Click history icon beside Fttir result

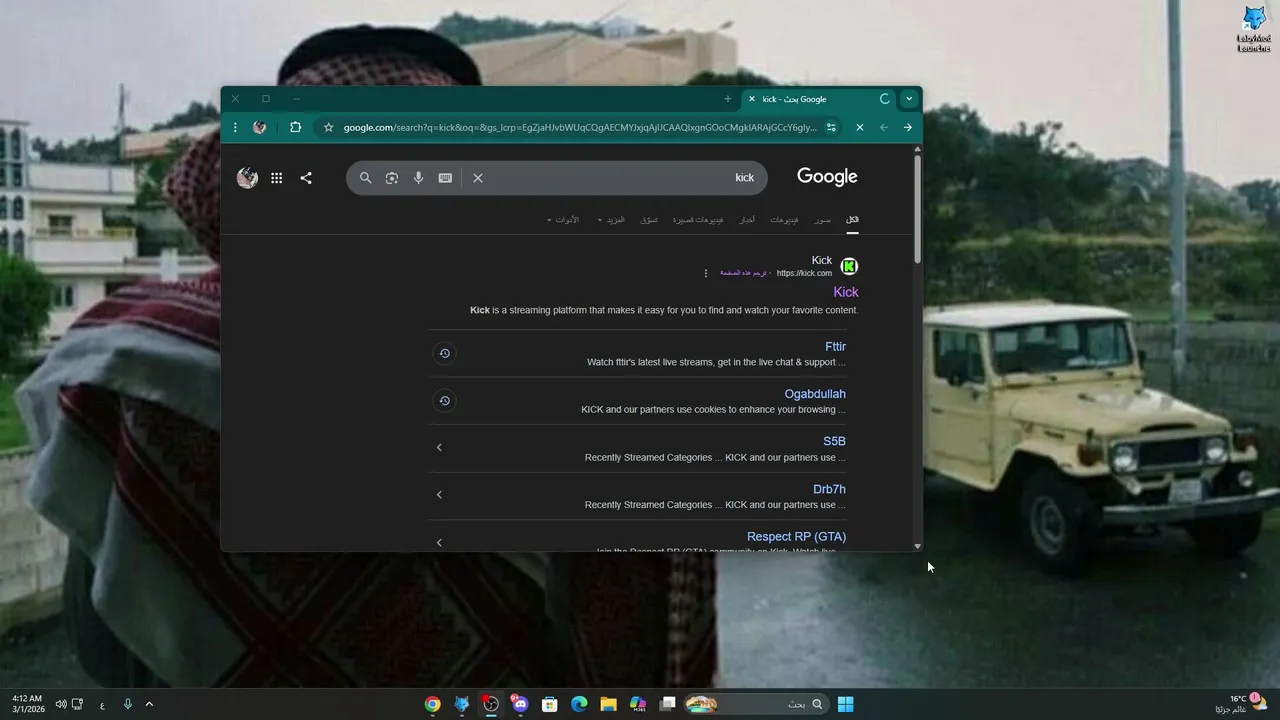tap(445, 353)
